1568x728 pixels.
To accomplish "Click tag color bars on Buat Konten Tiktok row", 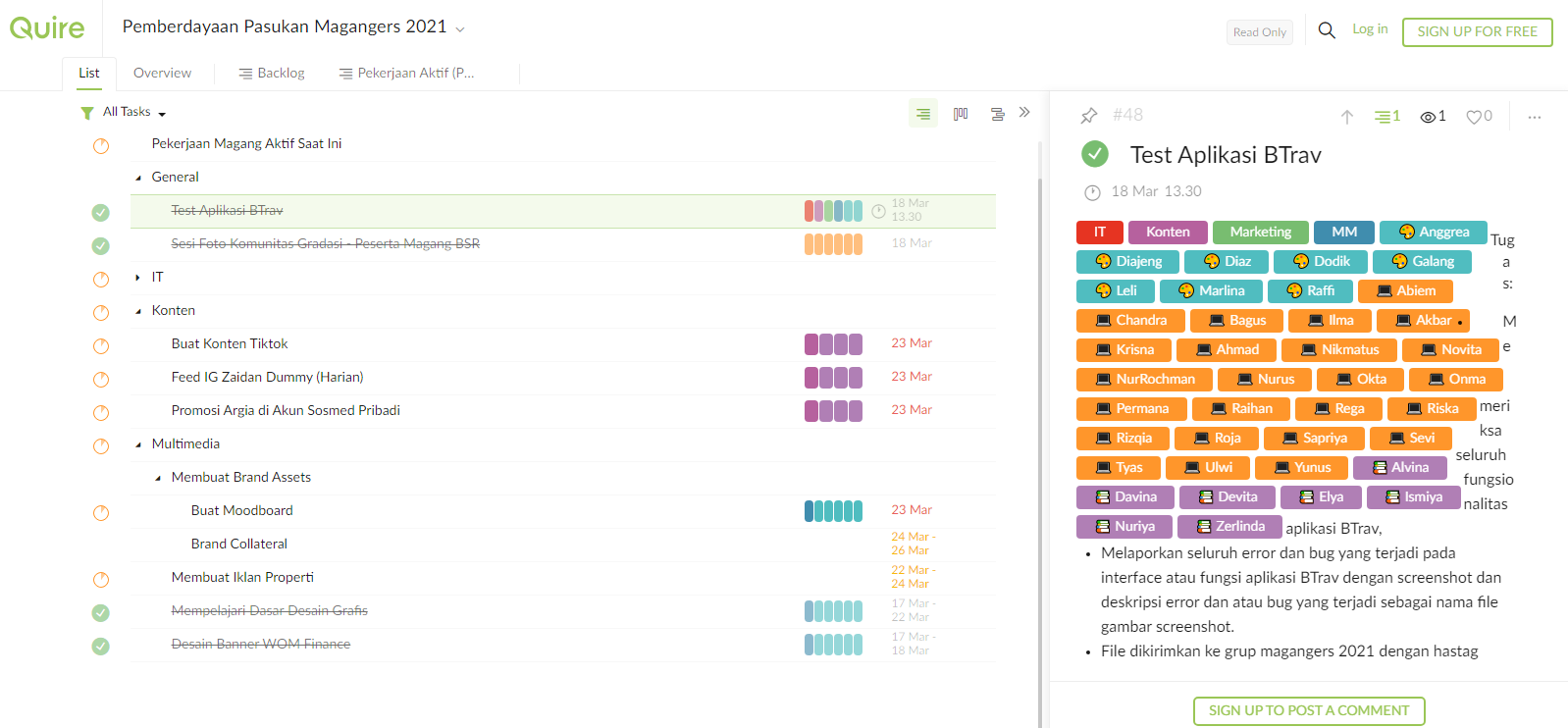I will [x=833, y=344].
